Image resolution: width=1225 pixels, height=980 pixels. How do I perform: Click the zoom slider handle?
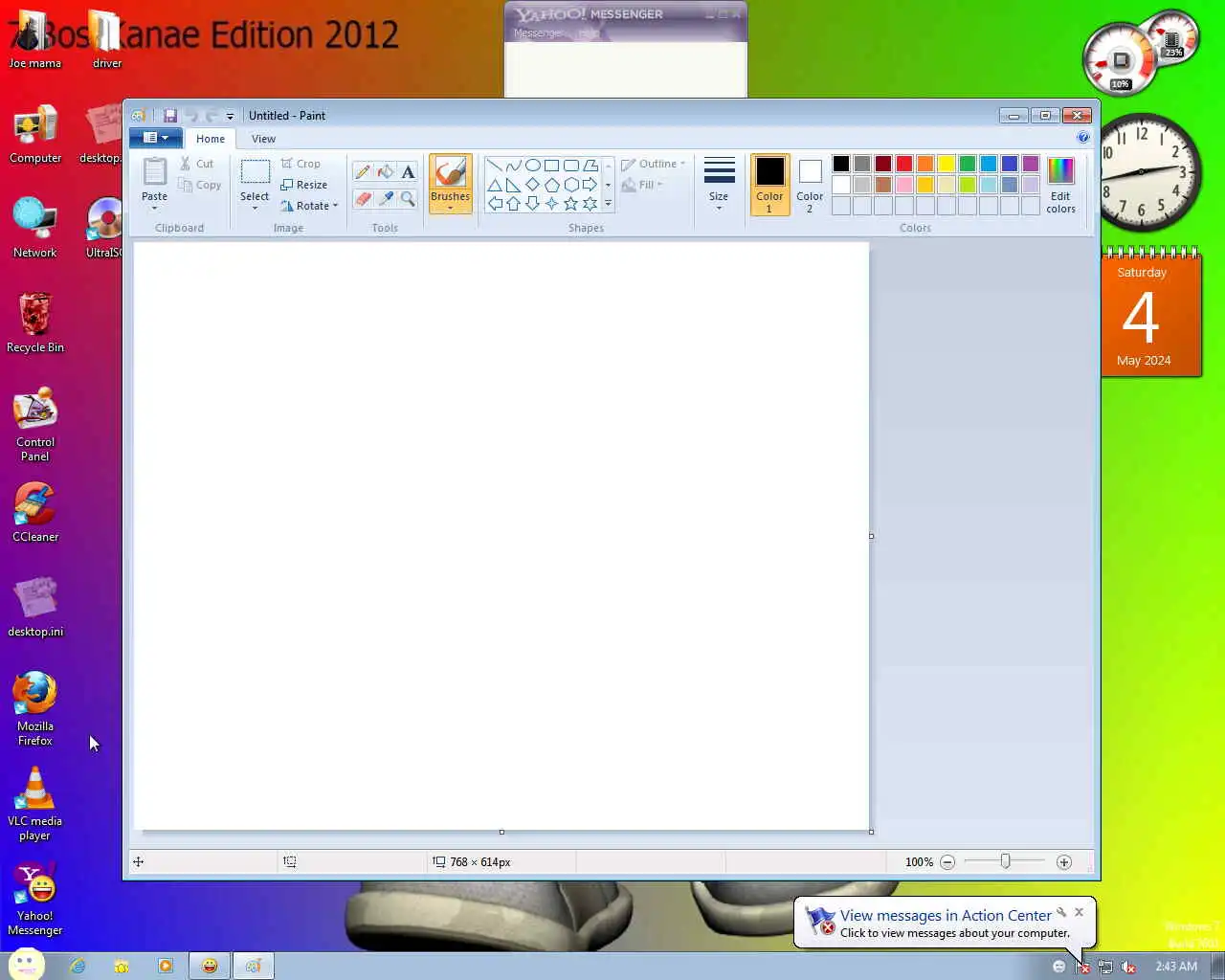1005,861
